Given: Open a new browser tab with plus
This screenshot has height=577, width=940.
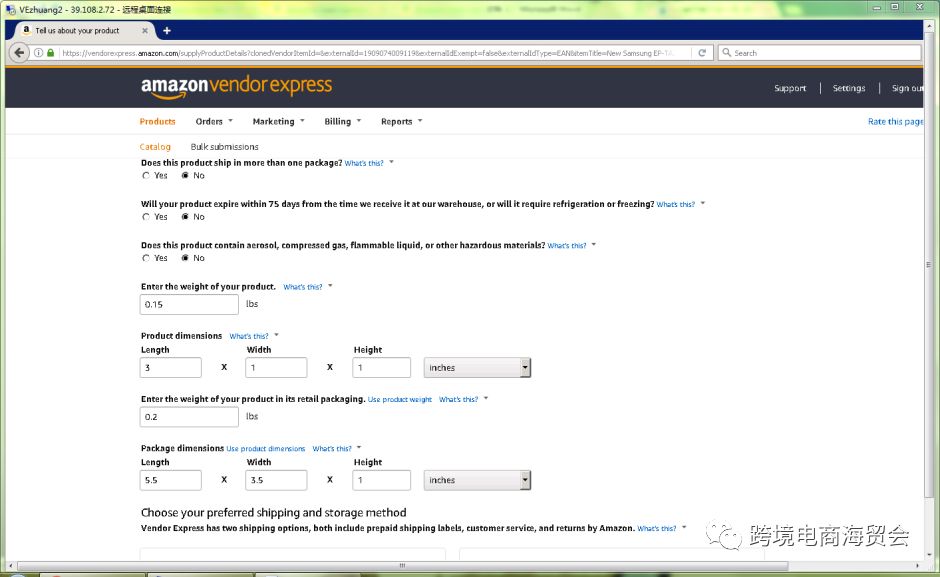Looking at the screenshot, I should tap(167, 31).
